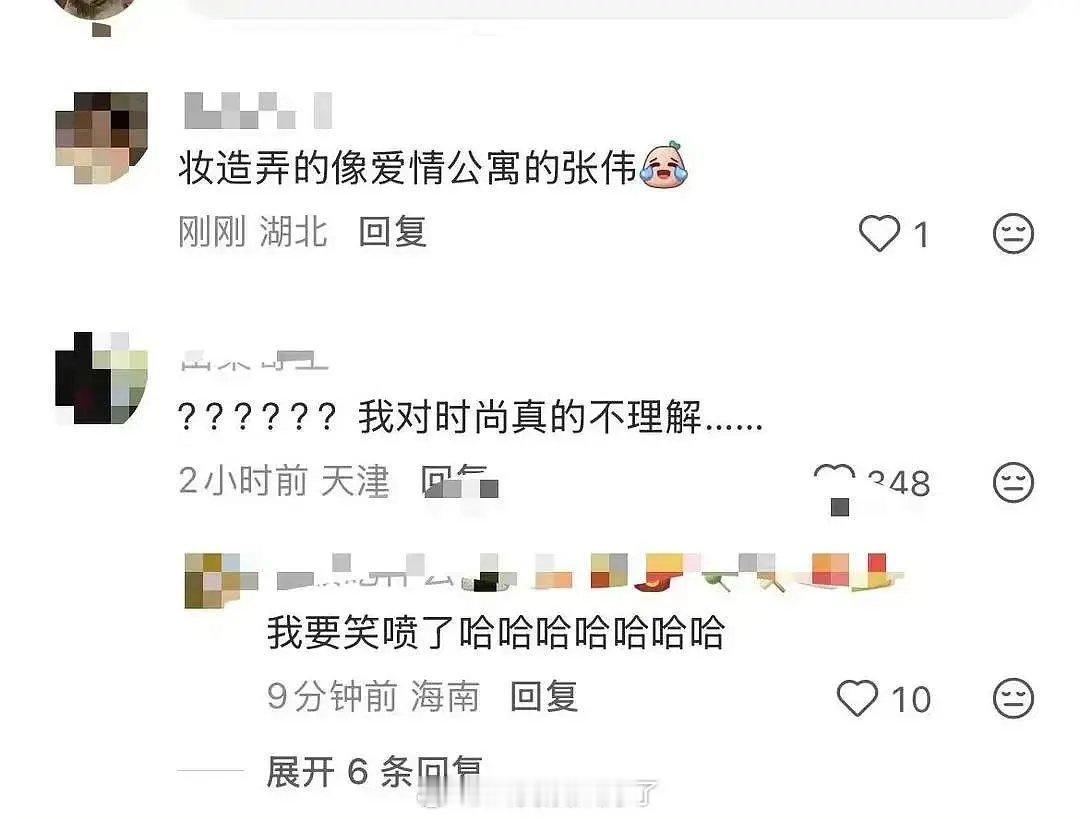
Task: Like the 爱情公寓的张伟 comment
Action: tap(880, 234)
